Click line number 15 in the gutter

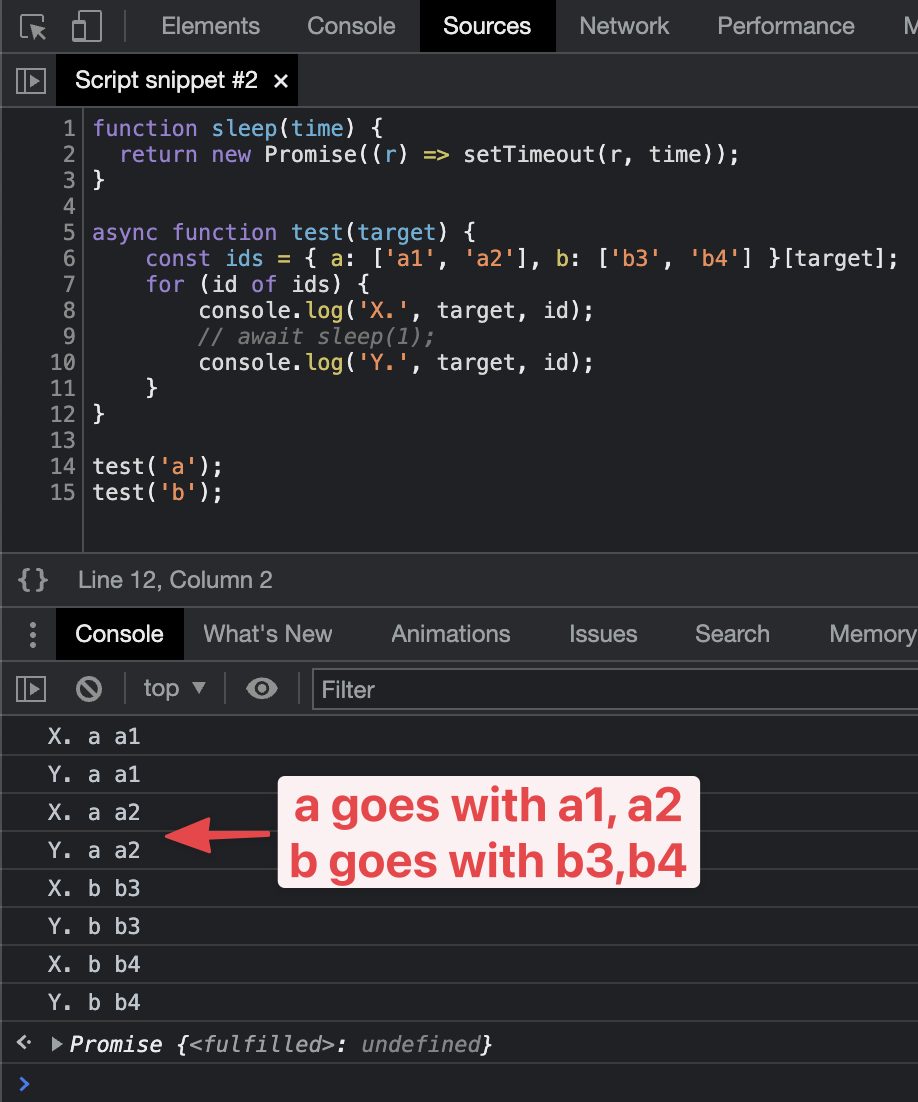click(x=63, y=493)
